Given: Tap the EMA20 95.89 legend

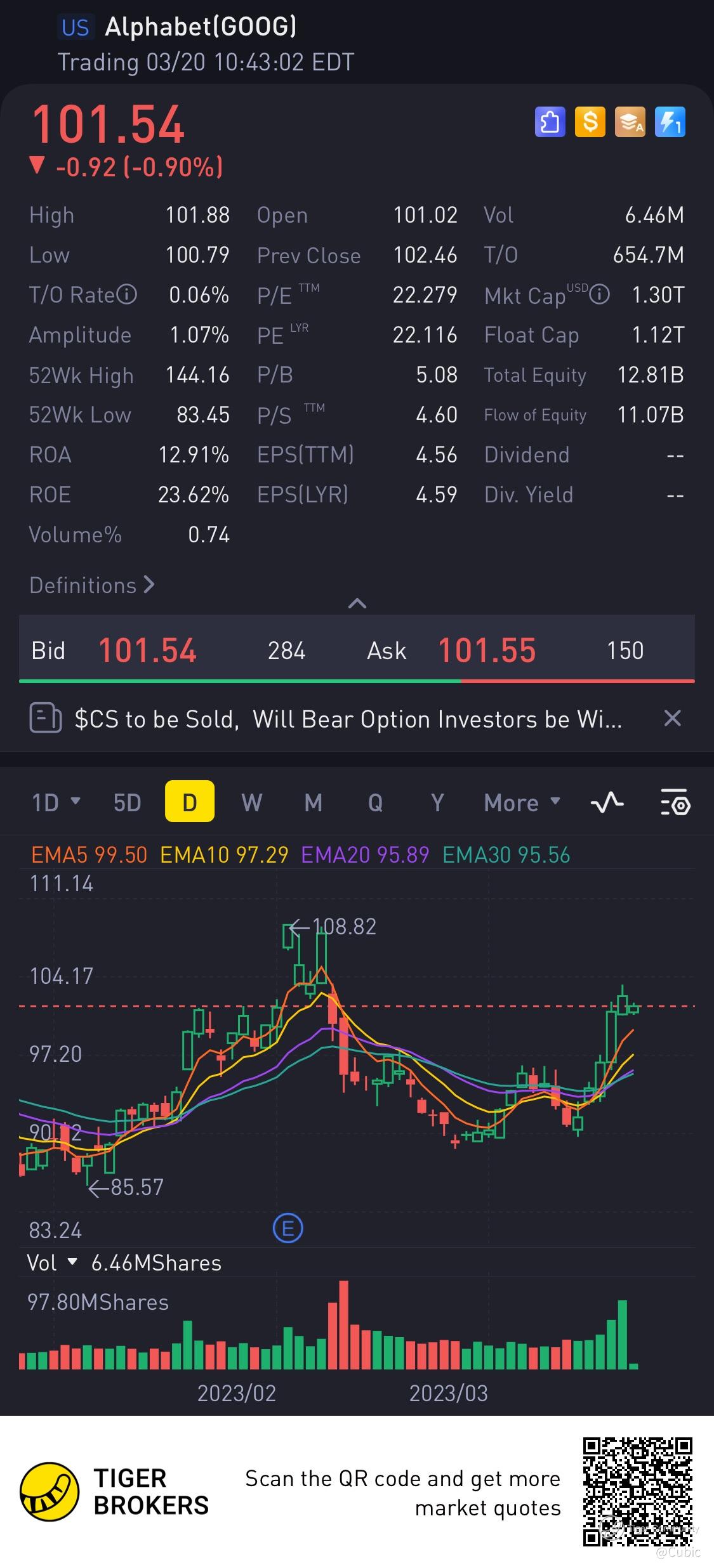Looking at the screenshot, I should pos(365,855).
